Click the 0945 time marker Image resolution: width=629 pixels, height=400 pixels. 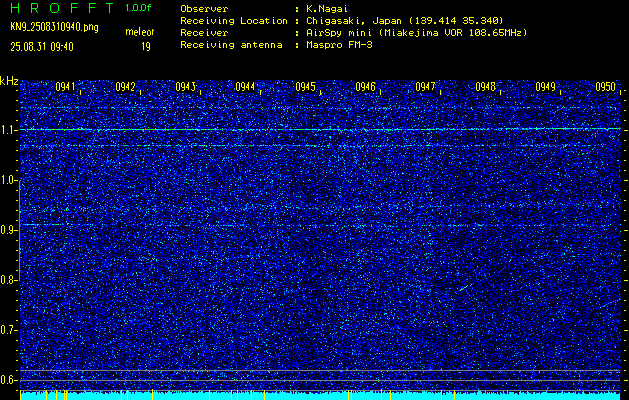coord(305,87)
